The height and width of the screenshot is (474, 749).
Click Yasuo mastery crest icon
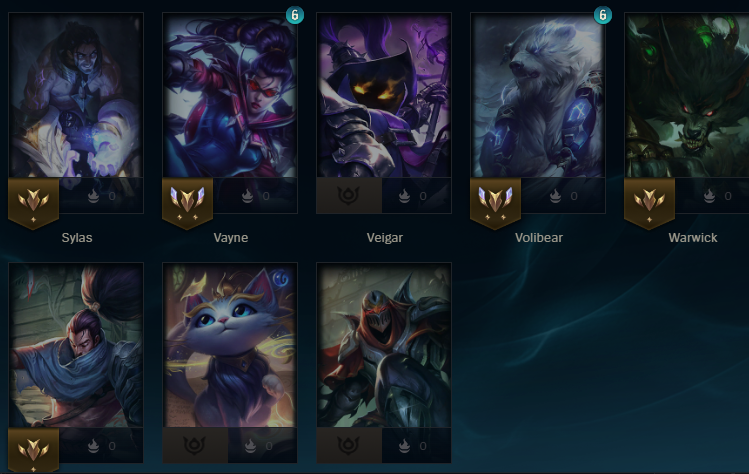pyautogui.click(x=33, y=450)
